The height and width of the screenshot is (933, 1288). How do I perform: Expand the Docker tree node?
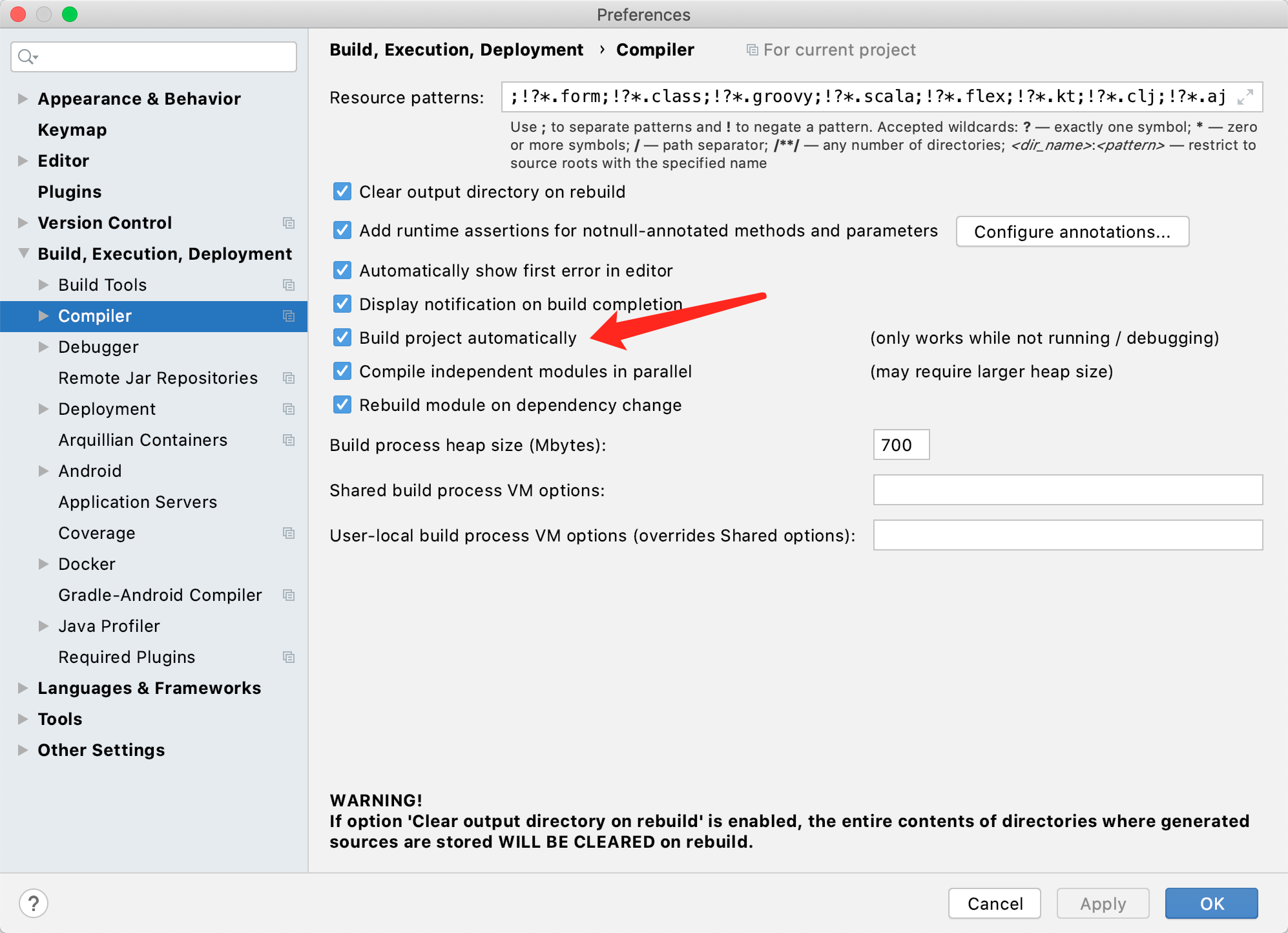pos(43,564)
